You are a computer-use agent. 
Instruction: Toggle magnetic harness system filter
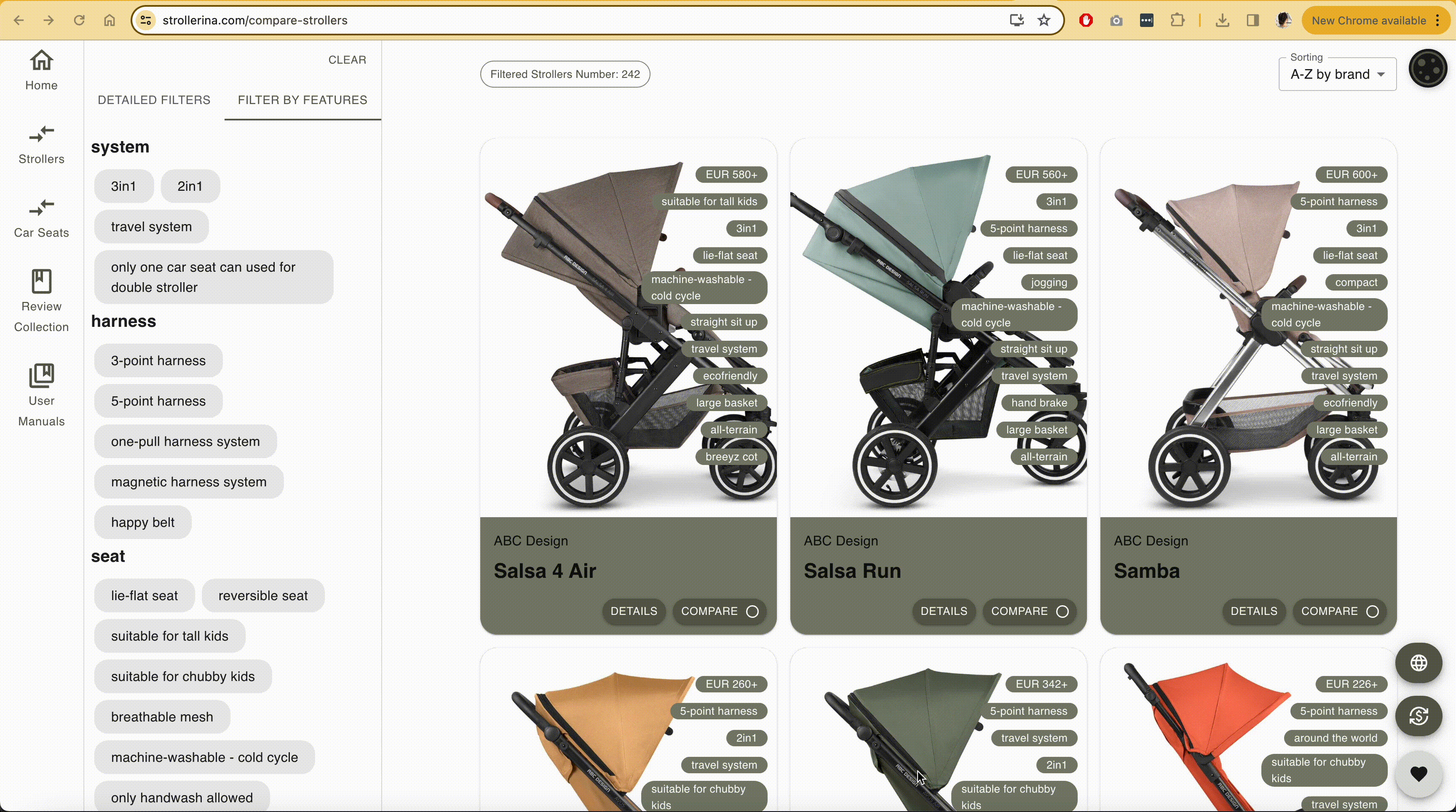pyautogui.click(x=189, y=482)
